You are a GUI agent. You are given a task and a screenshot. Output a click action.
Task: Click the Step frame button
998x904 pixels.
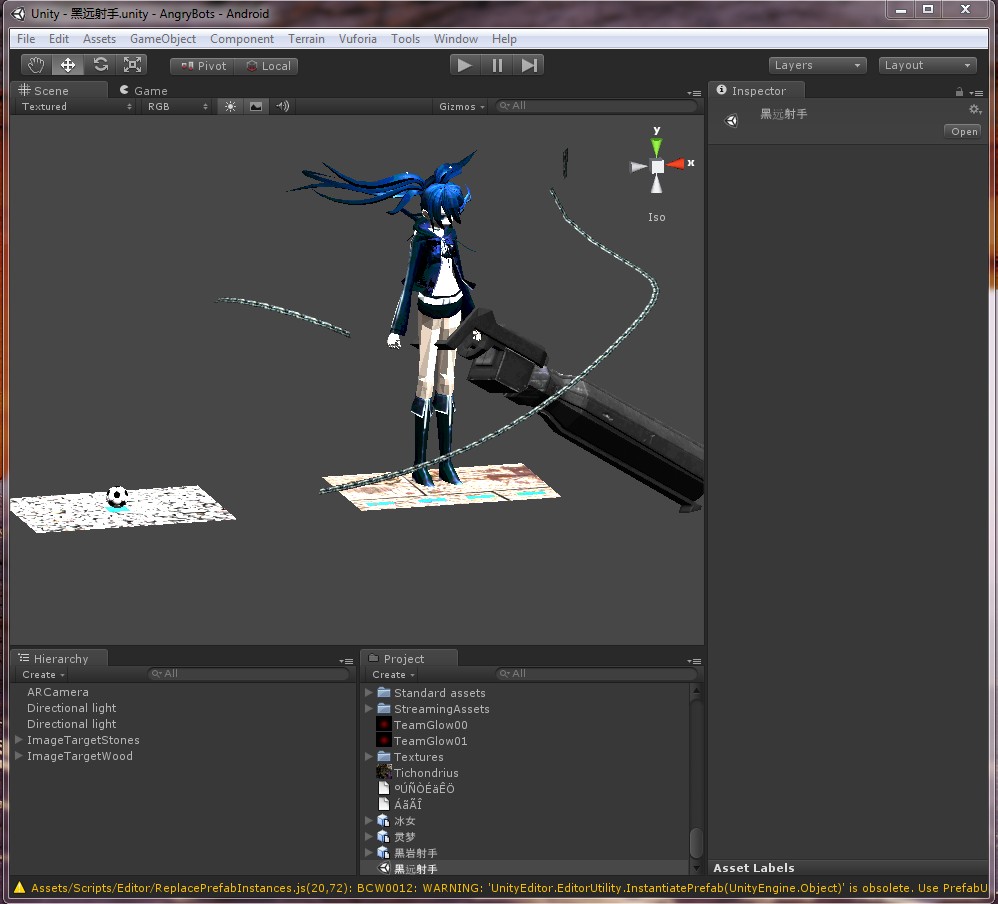point(529,65)
